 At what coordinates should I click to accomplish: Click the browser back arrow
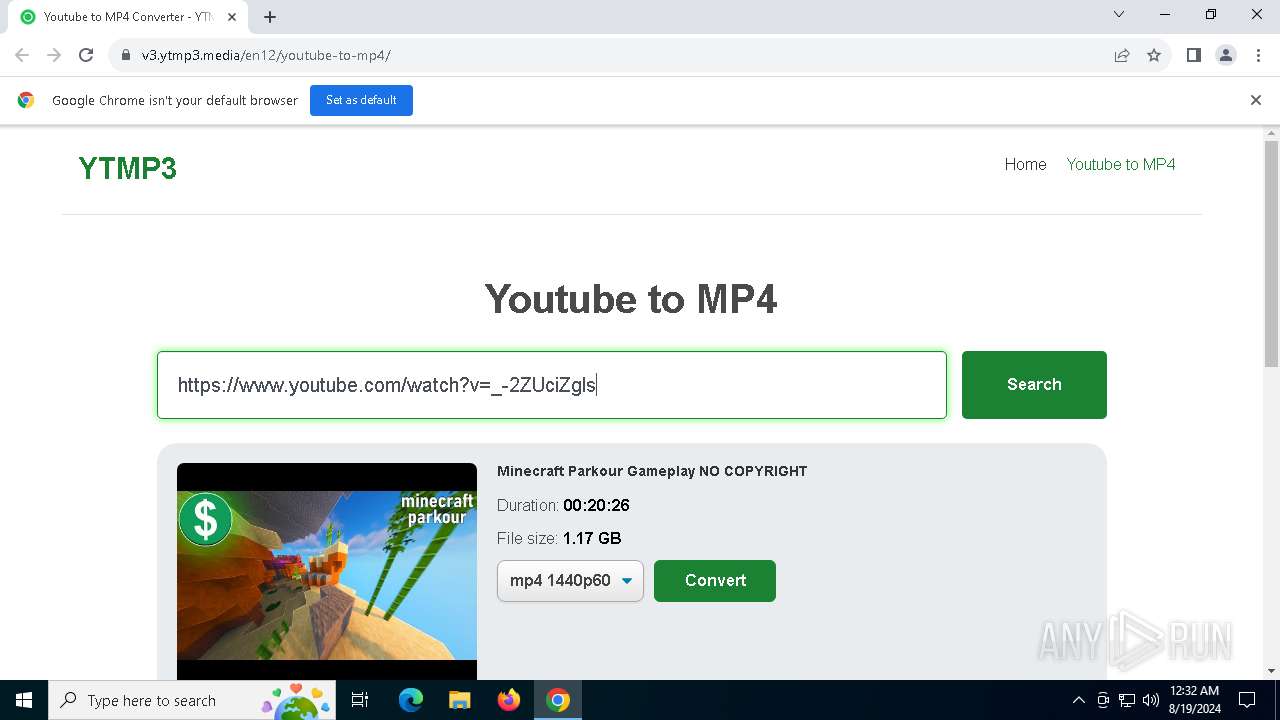(22, 55)
